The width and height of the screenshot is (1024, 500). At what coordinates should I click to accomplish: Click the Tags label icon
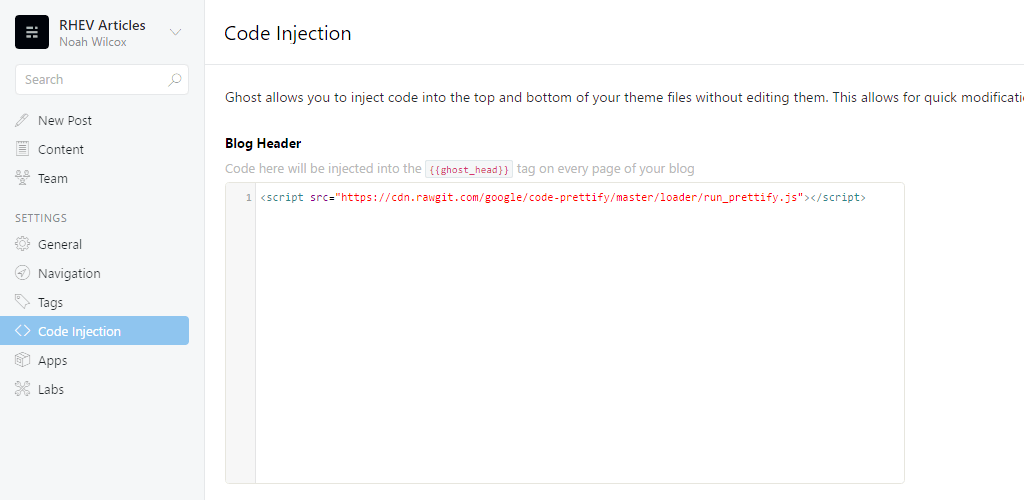point(22,302)
